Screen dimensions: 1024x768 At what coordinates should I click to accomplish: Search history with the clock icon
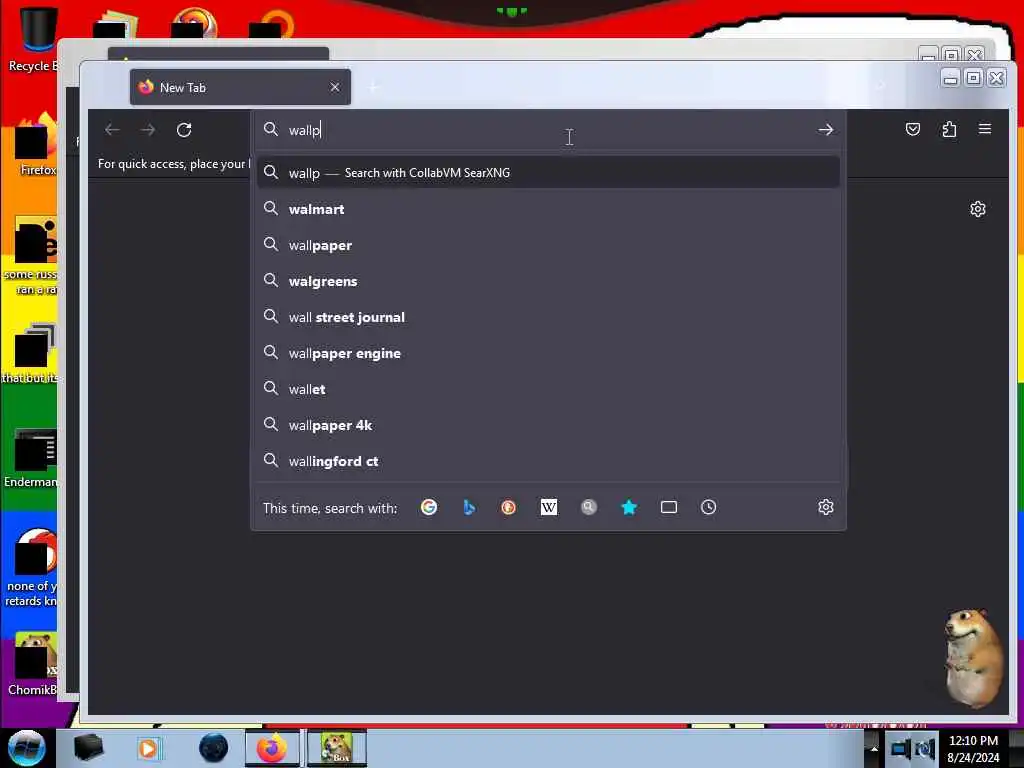pos(709,507)
